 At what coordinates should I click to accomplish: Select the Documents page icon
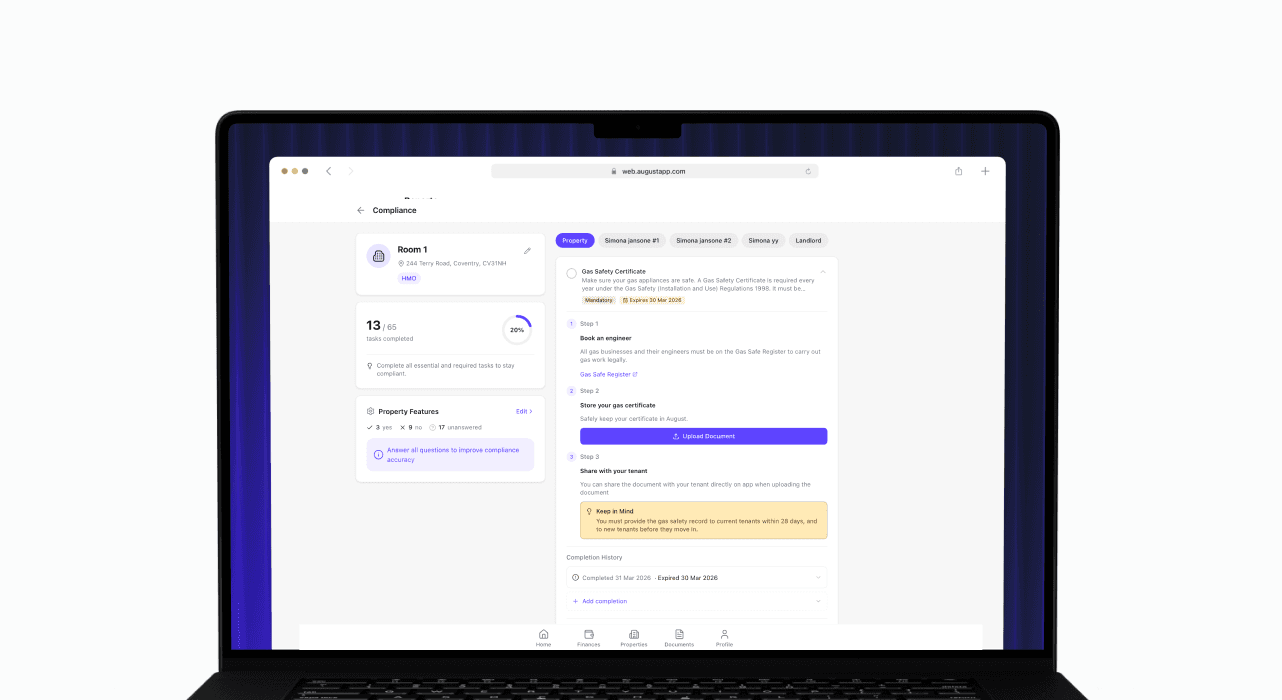click(679, 634)
